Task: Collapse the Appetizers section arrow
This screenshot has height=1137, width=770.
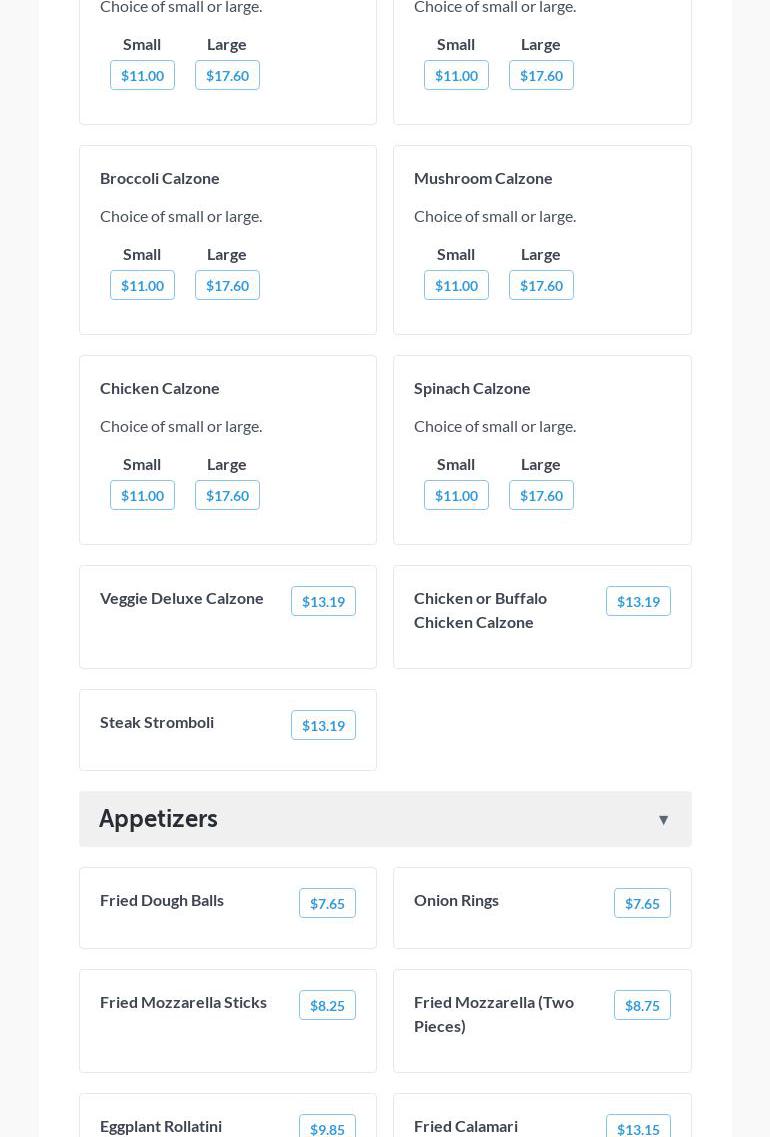Action: coord(663,820)
